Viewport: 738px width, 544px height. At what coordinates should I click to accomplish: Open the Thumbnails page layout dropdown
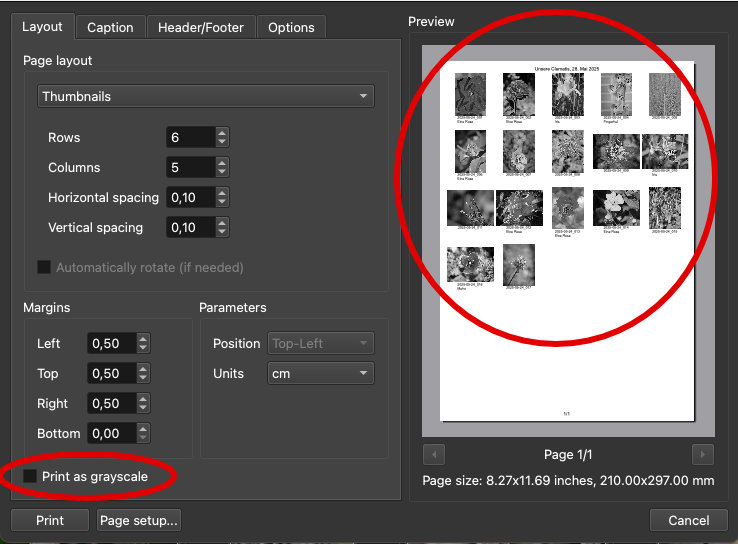pos(206,97)
